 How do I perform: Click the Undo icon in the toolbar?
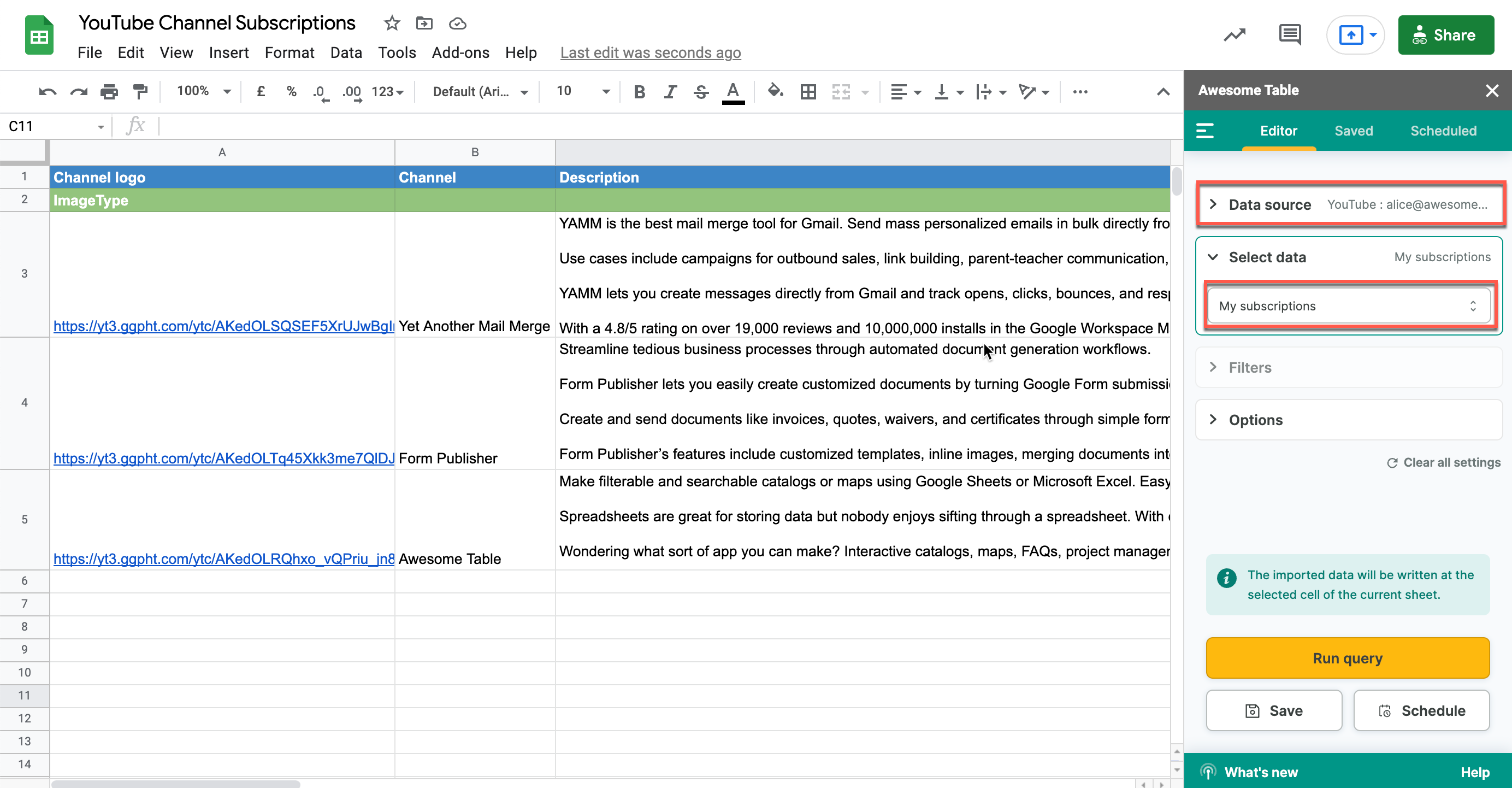click(x=48, y=92)
